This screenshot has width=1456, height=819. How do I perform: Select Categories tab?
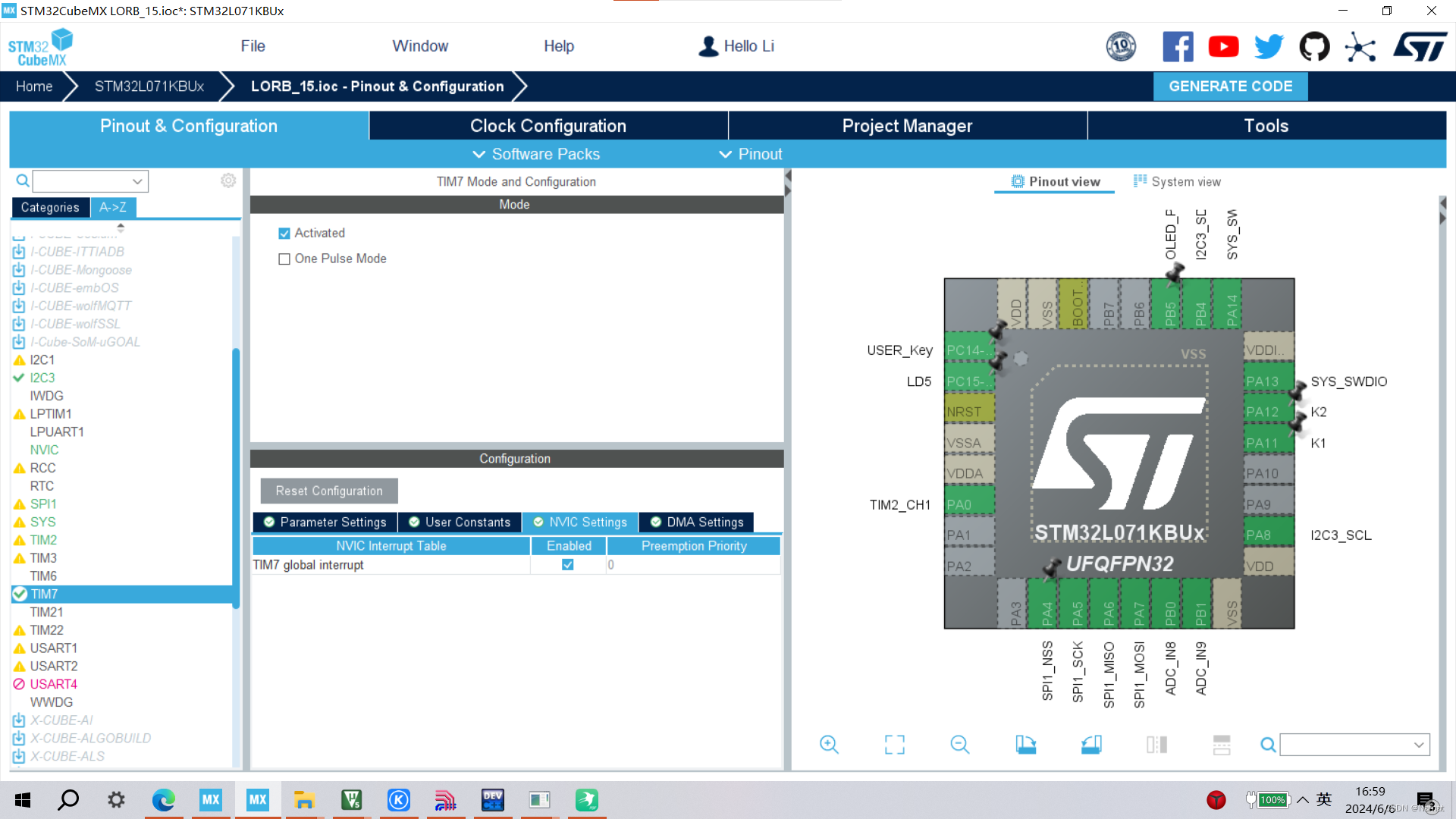pyautogui.click(x=50, y=208)
